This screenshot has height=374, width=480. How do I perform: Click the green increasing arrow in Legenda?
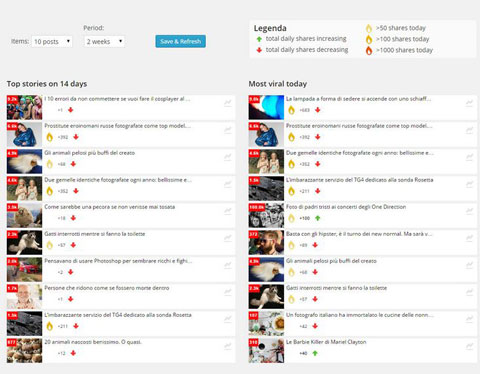[x=259, y=39]
